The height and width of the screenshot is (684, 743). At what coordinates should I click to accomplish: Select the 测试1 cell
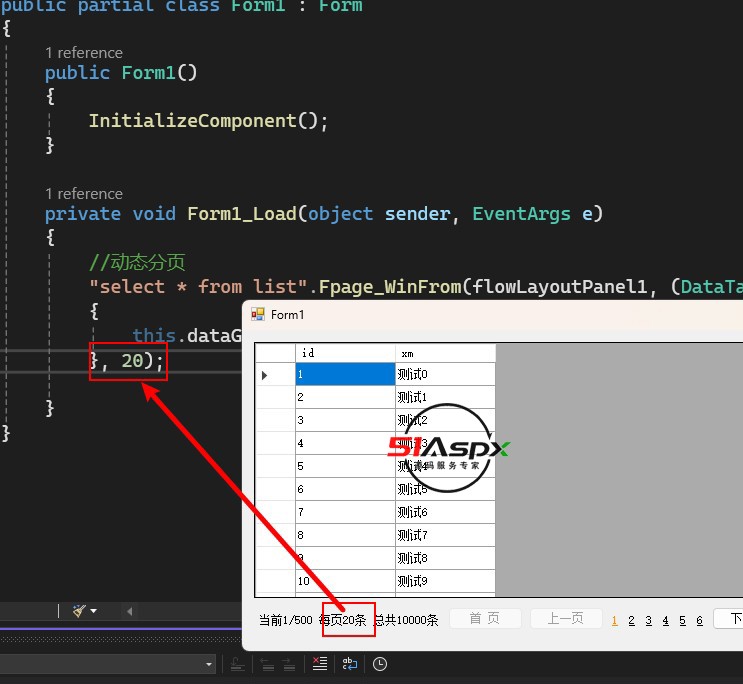(x=445, y=397)
